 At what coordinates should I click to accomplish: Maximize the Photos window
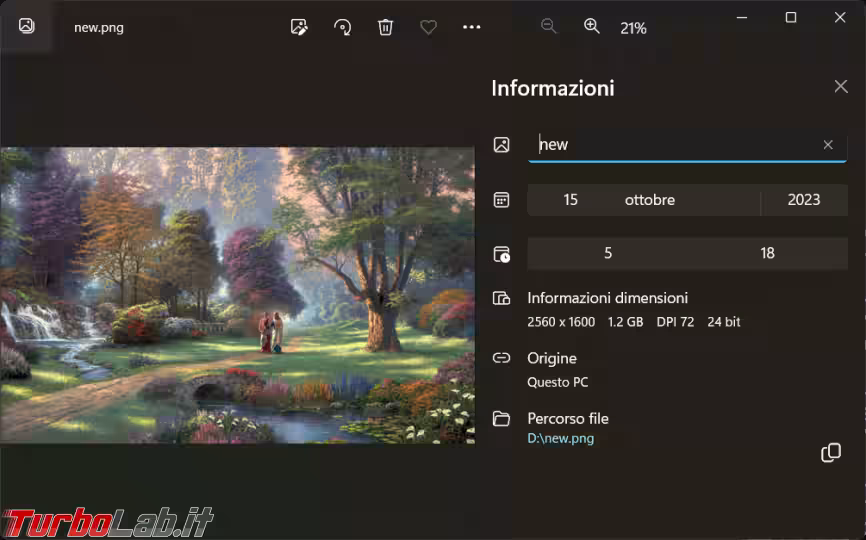791,18
